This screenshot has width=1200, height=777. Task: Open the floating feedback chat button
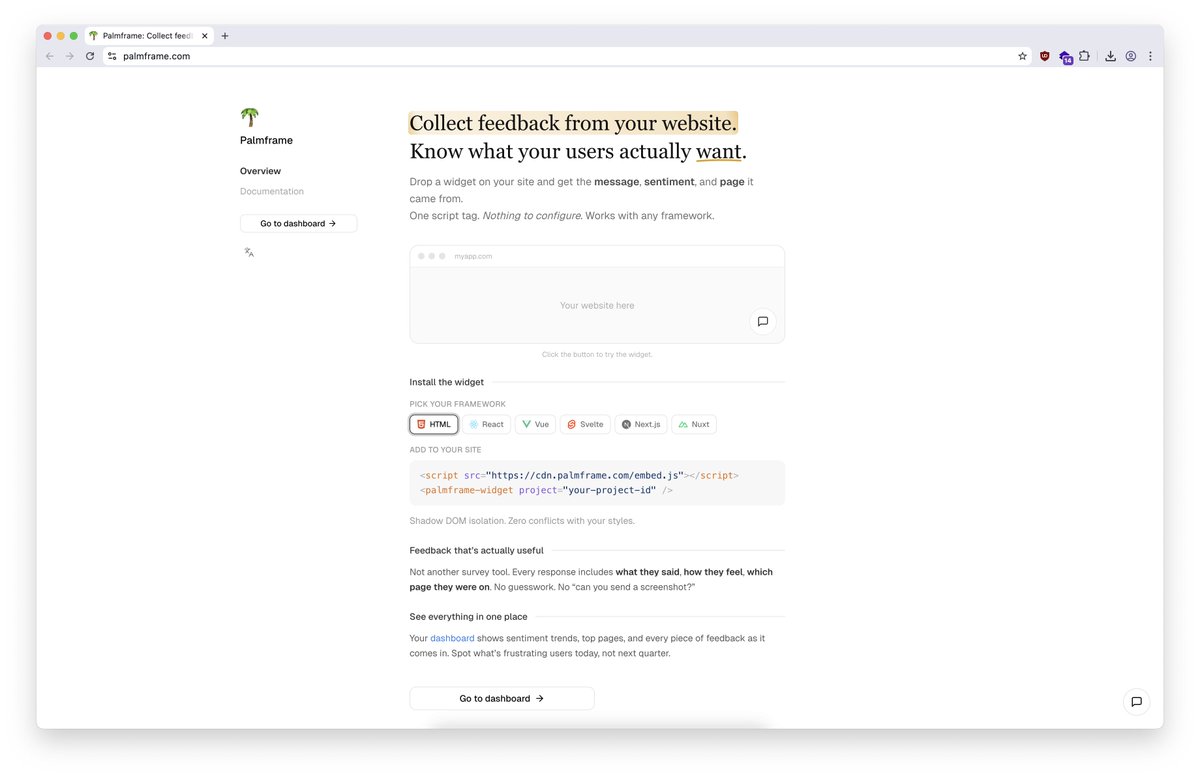[x=1136, y=702]
